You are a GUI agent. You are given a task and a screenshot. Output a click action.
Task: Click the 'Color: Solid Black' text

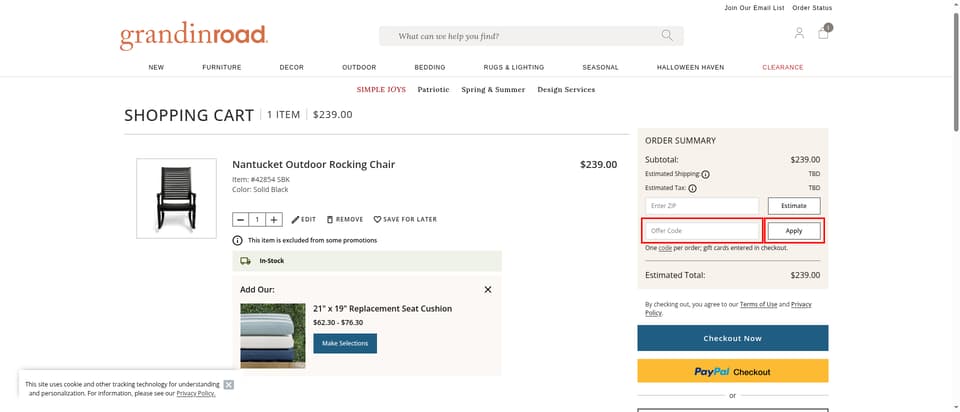[x=260, y=190]
